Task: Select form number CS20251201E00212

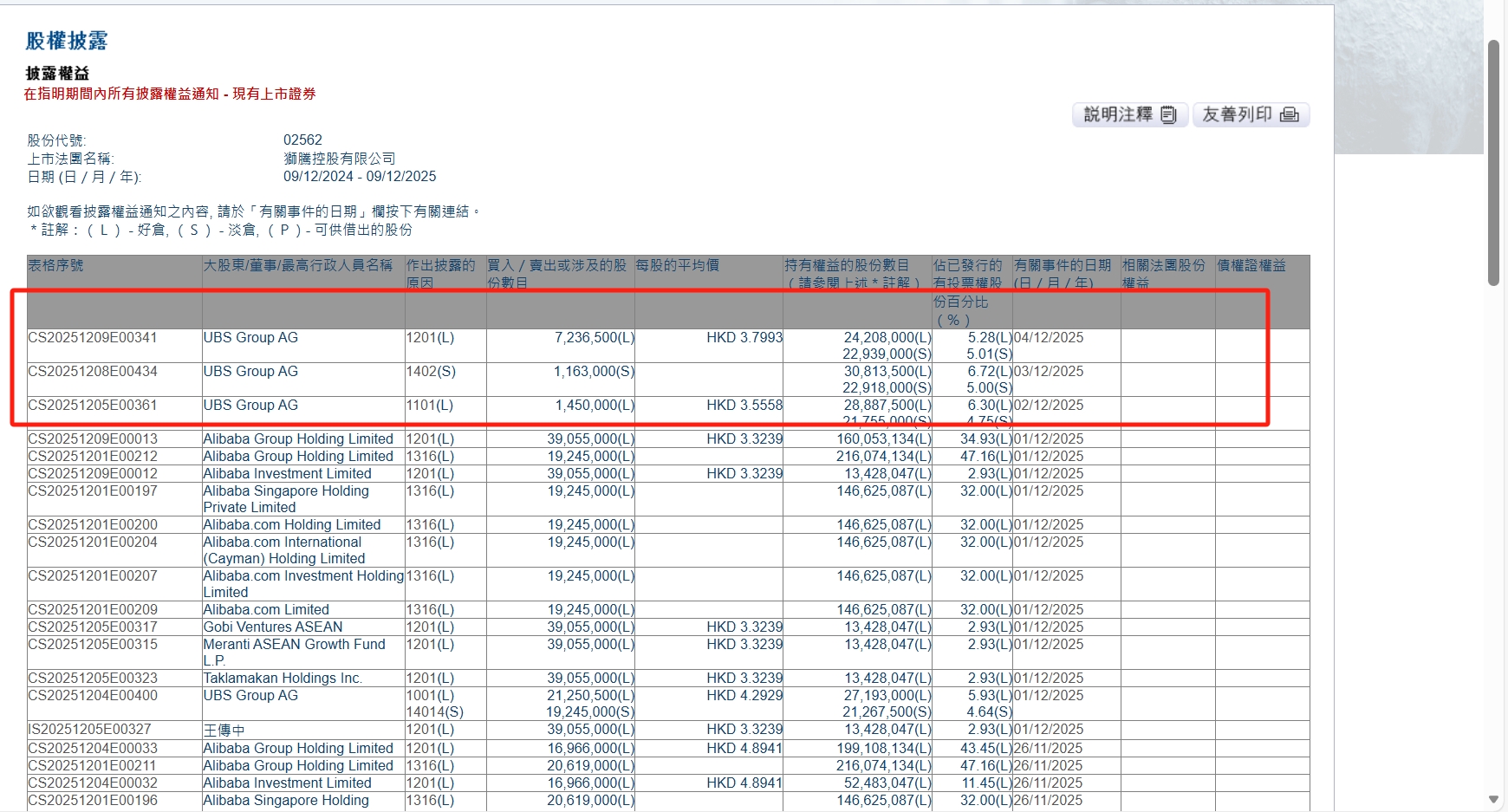Action: click(93, 456)
